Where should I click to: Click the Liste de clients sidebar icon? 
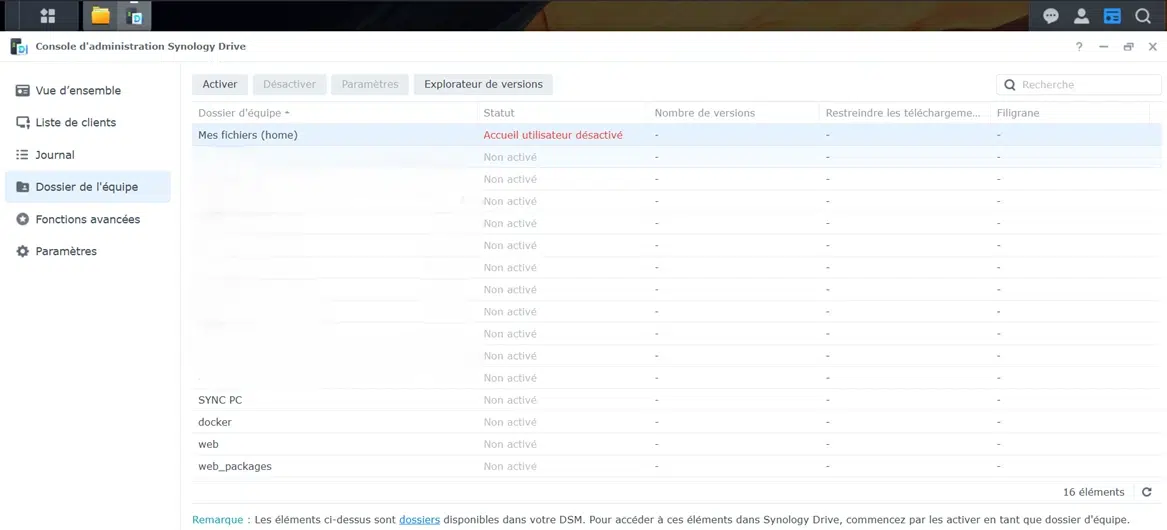[x=23, y=122]
